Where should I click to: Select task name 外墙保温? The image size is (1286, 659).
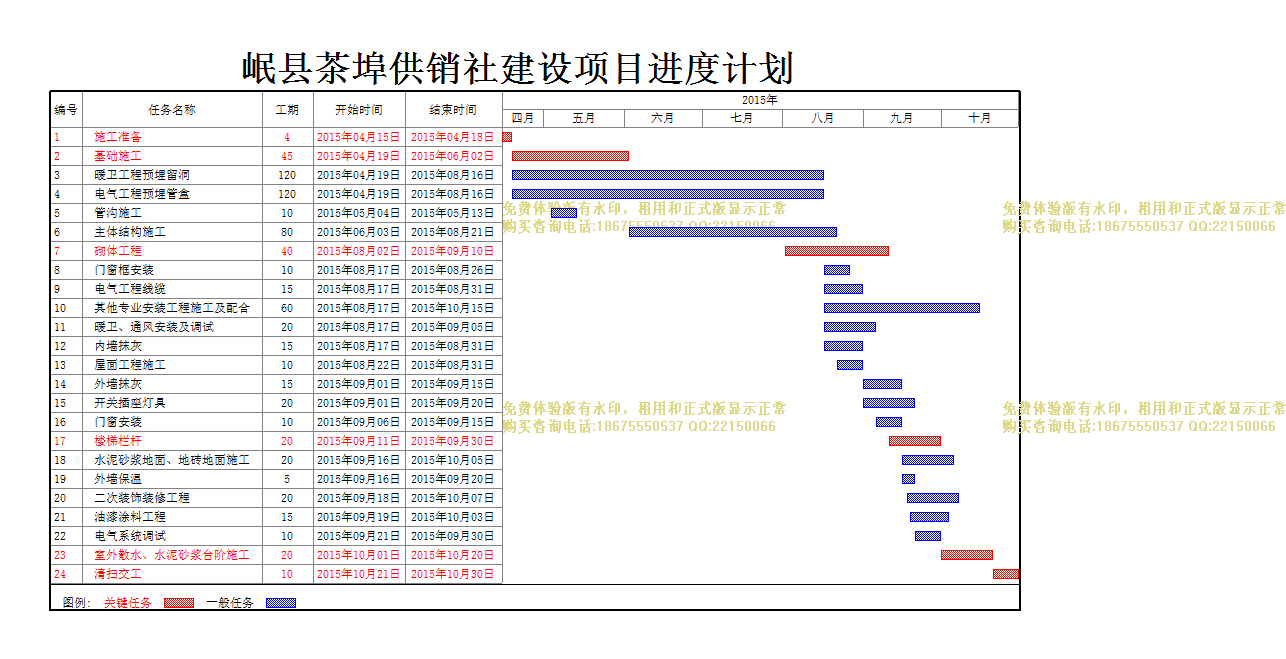pyautogui.click(x=118, y=479)
